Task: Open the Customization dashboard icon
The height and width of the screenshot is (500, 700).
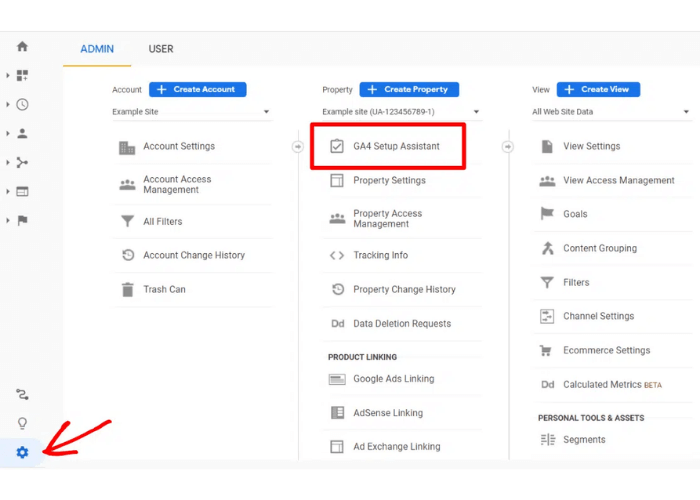Action: (x=22, y=75)
